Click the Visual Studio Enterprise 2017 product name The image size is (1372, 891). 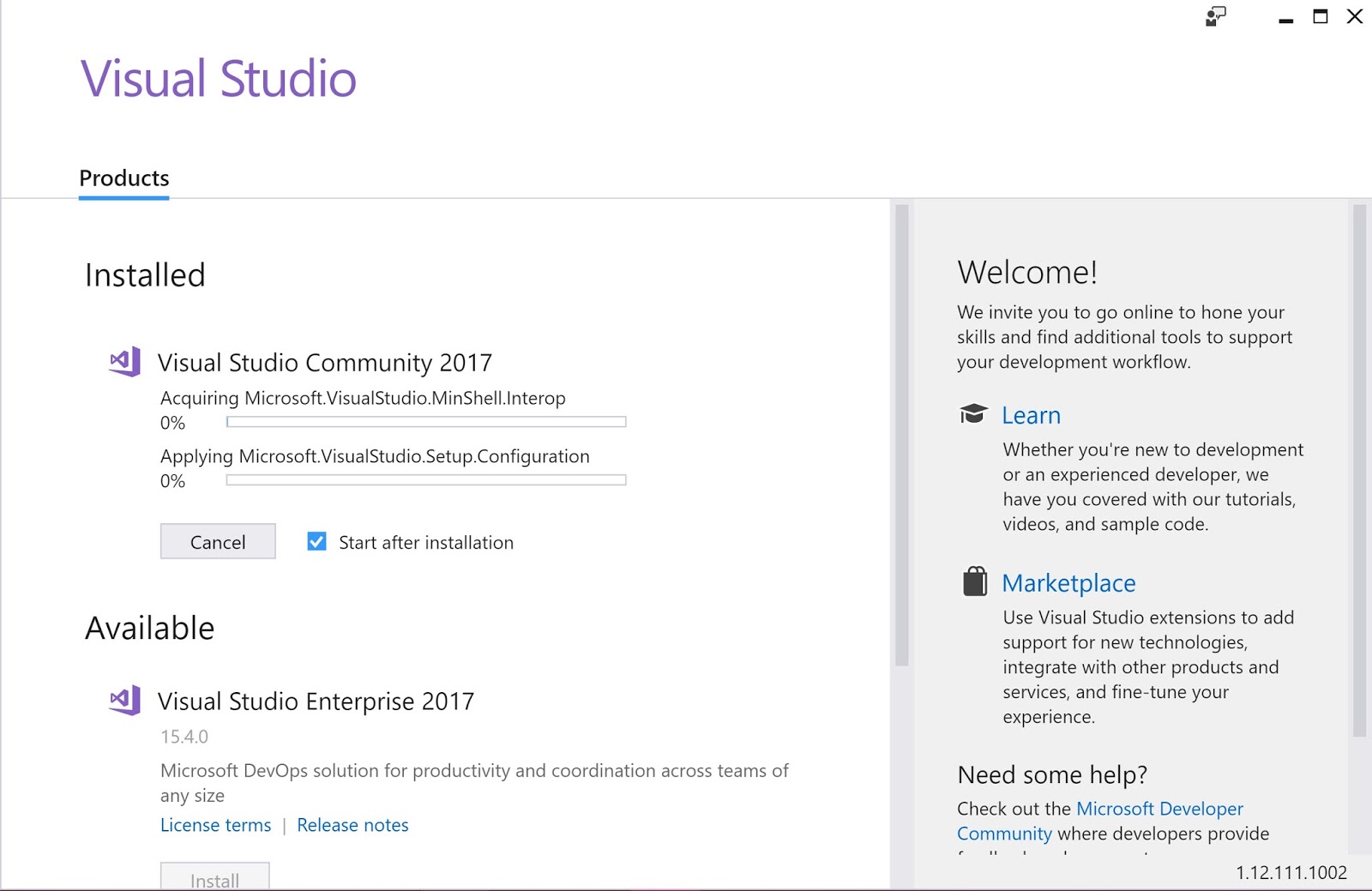(x=316, y=701)
